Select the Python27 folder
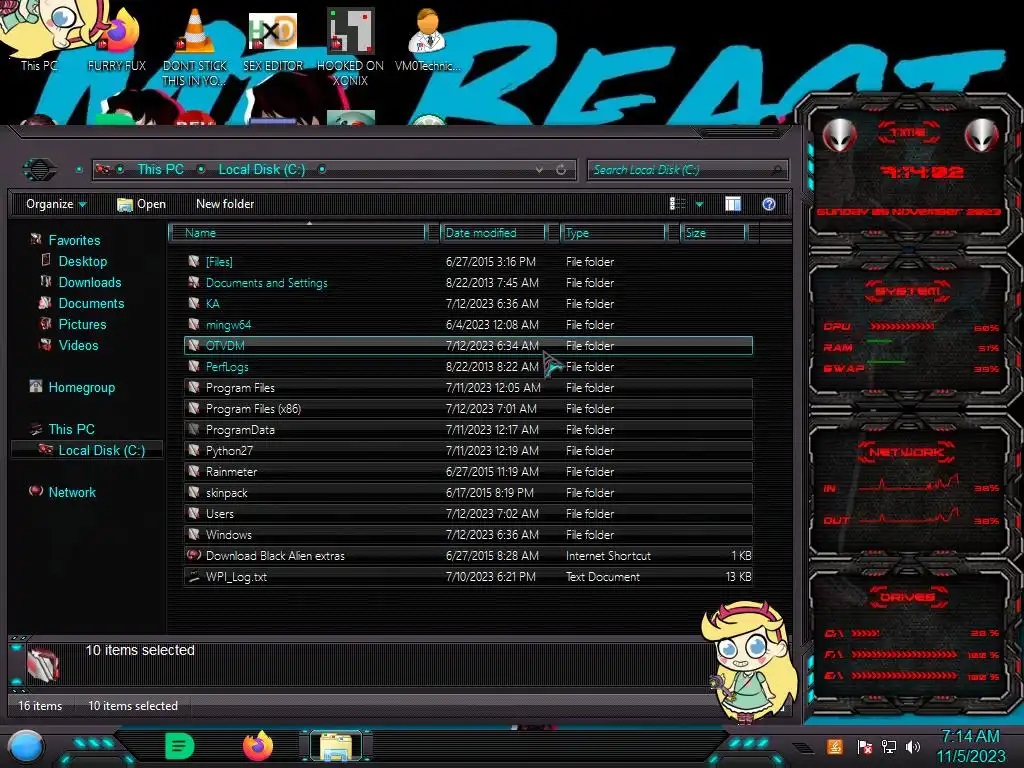This screenshot has width=1024, height=768. [x=468, y=450]
